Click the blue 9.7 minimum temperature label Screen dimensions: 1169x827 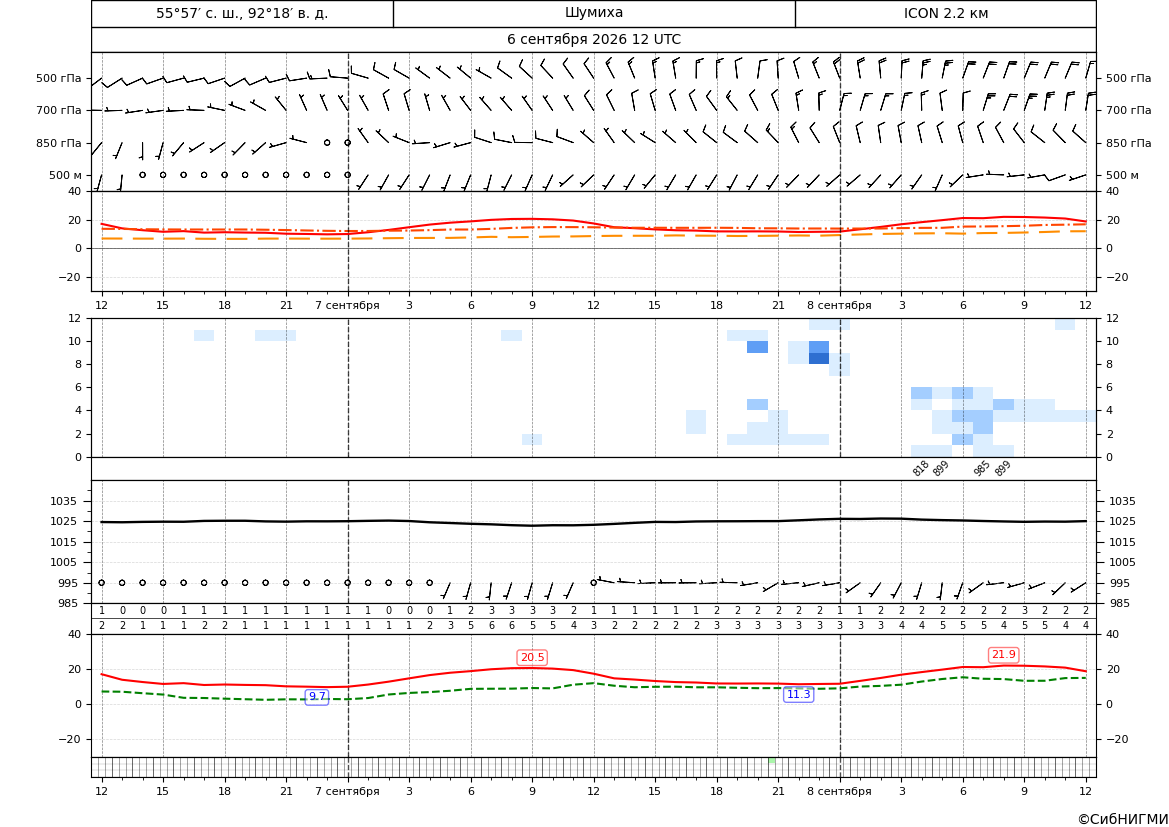(317, 696)
